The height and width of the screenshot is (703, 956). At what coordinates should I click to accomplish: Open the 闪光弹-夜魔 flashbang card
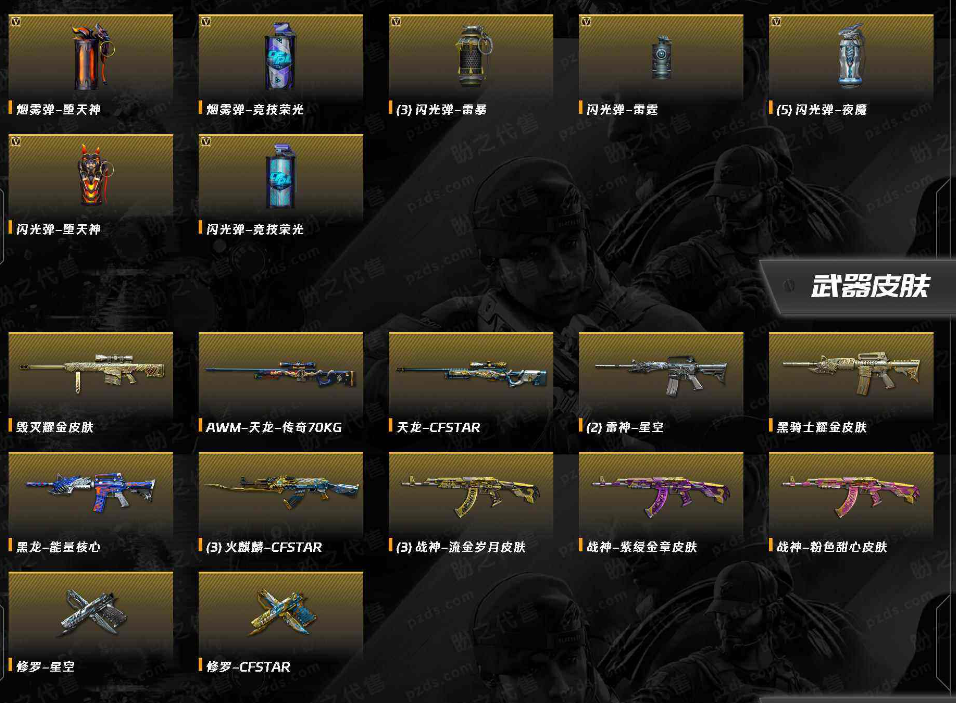(852, 65)
